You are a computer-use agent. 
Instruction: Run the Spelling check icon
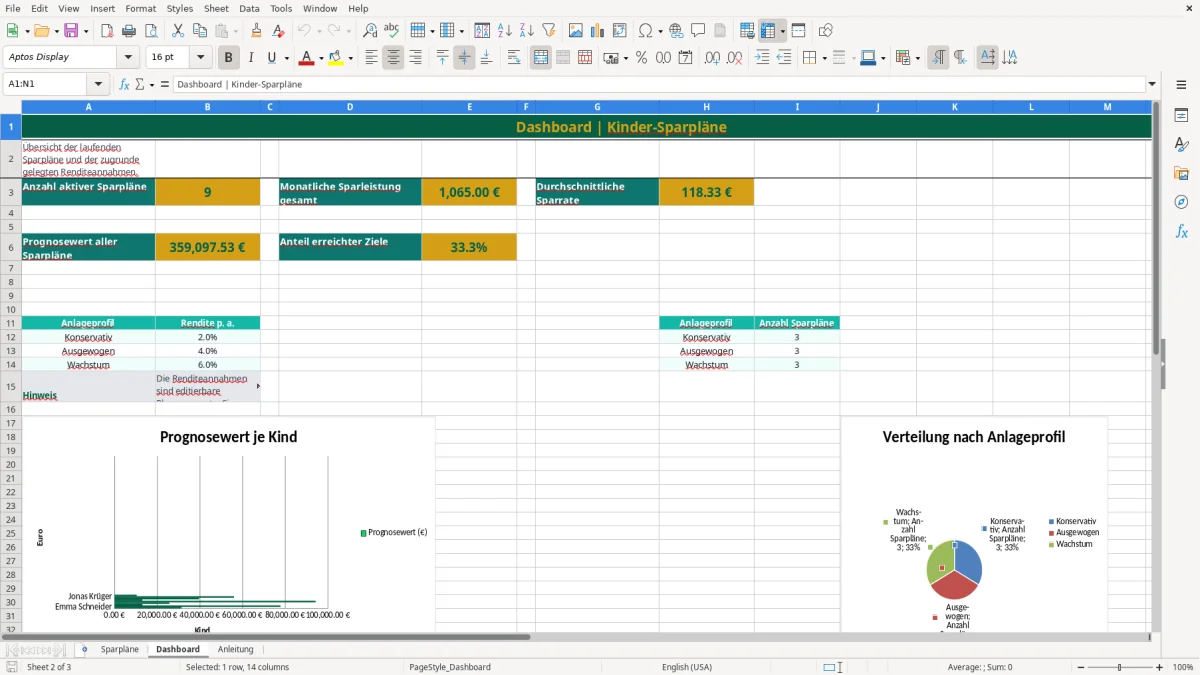[x=392, y=31]
